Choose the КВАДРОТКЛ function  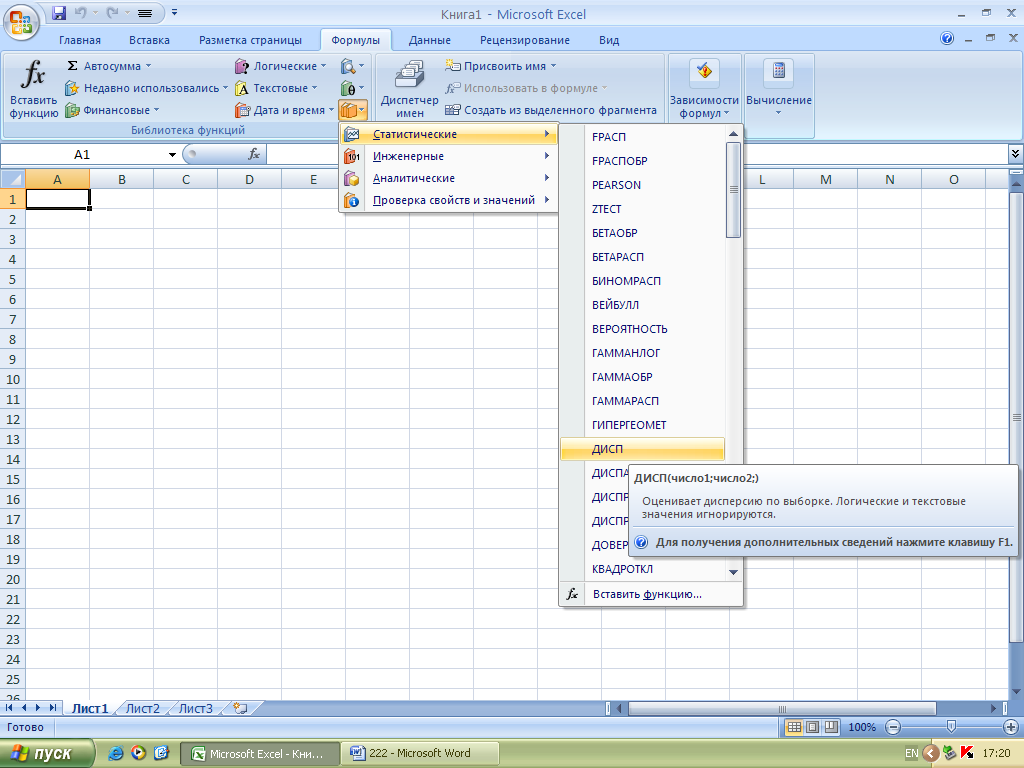point(643,569)
